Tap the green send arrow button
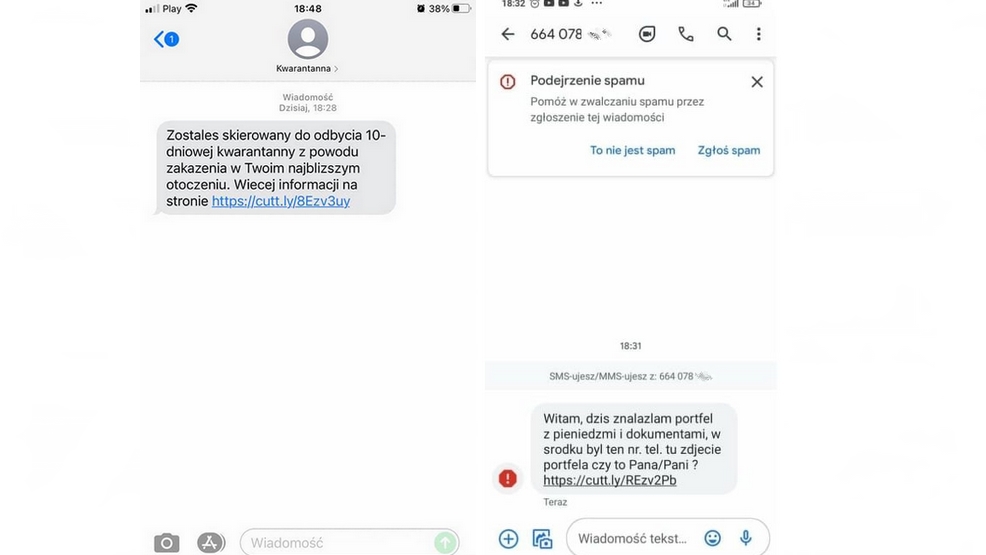Image resolution: width=986 pixels, height=555 pixels. pos(445,542)
